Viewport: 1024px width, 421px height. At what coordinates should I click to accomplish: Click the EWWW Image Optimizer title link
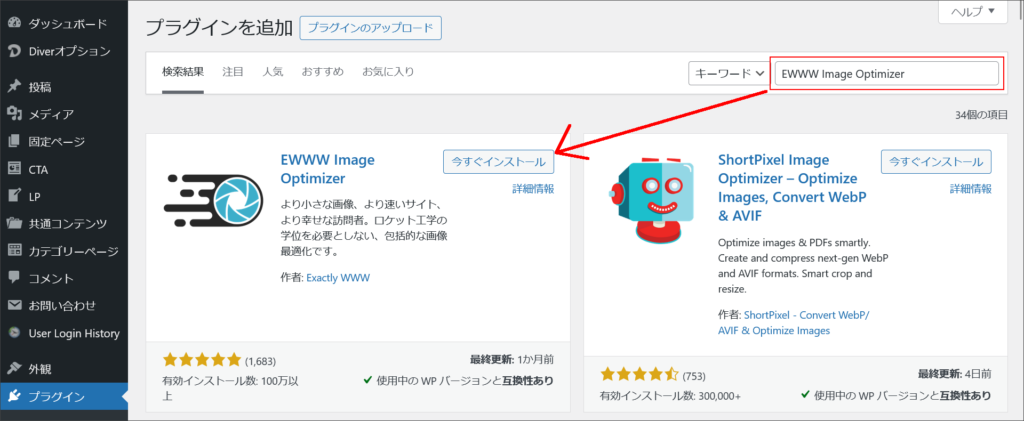(x=327, y=169)
